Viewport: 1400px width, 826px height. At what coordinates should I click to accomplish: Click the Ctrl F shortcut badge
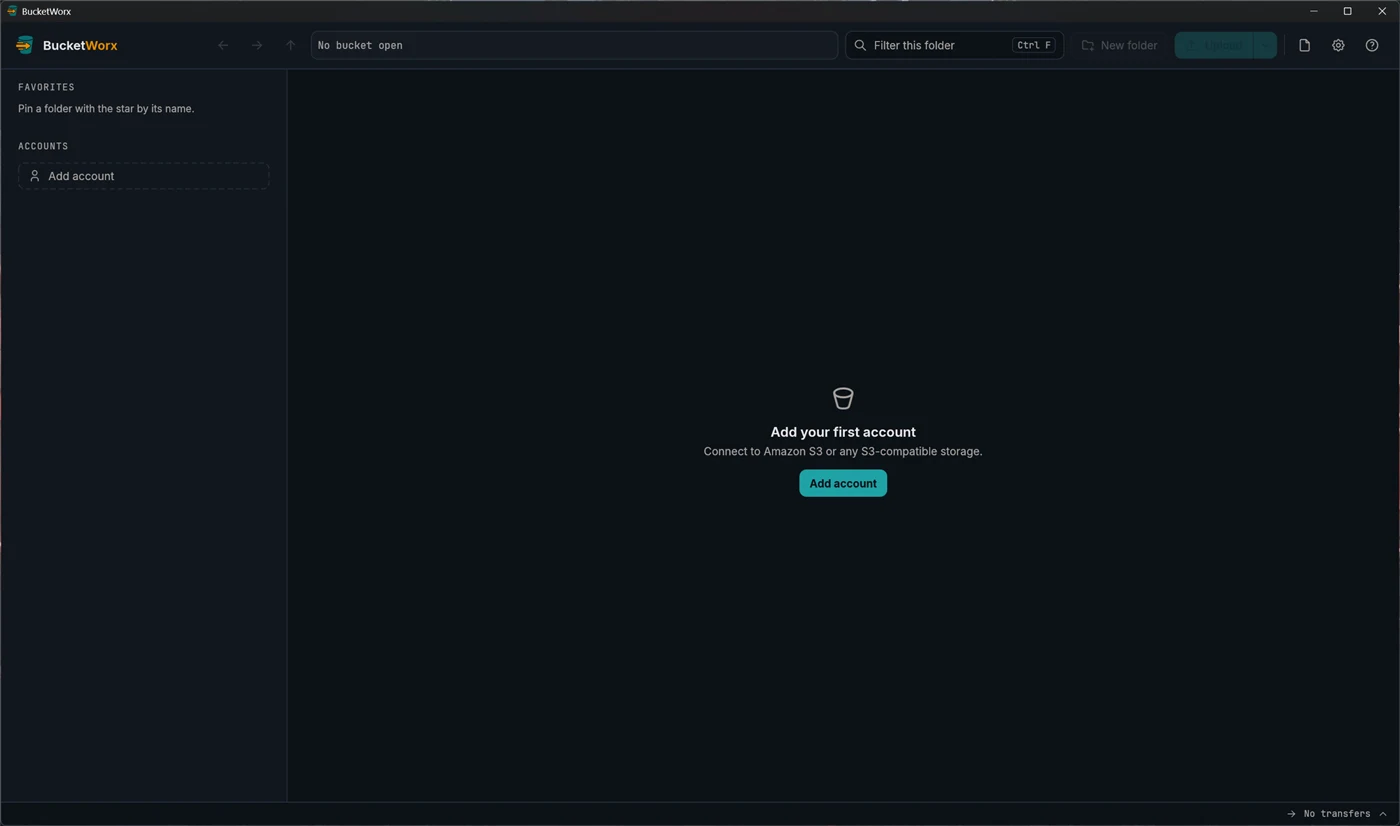pos(1034,45)
